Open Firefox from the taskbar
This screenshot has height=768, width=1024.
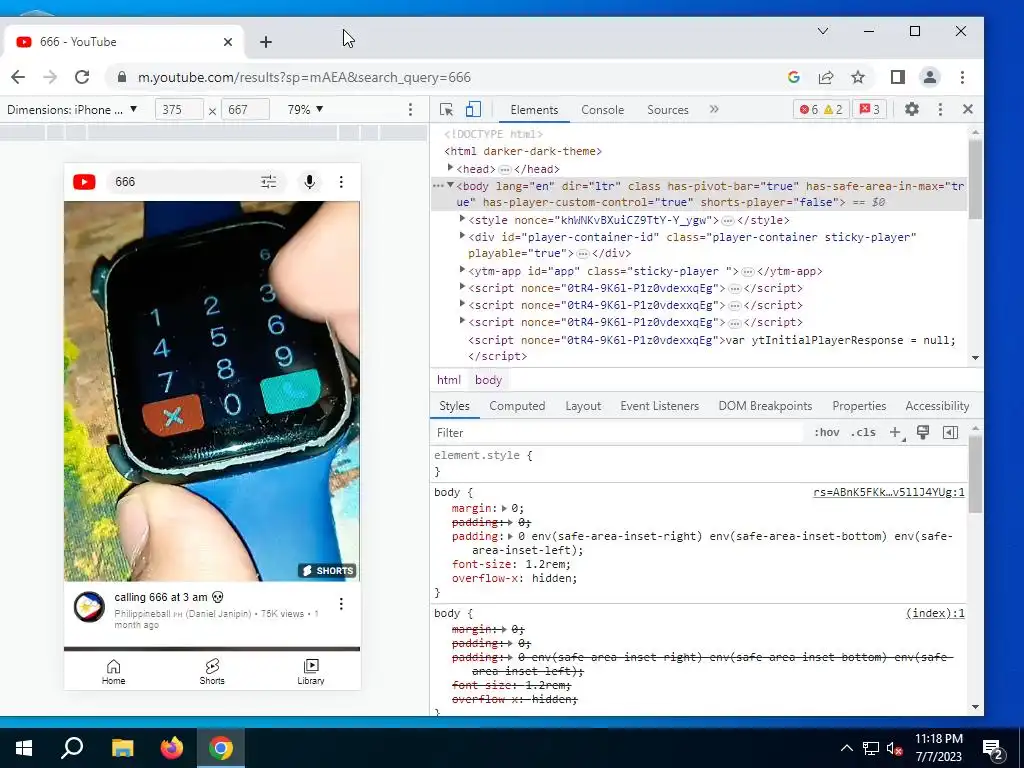172,748
